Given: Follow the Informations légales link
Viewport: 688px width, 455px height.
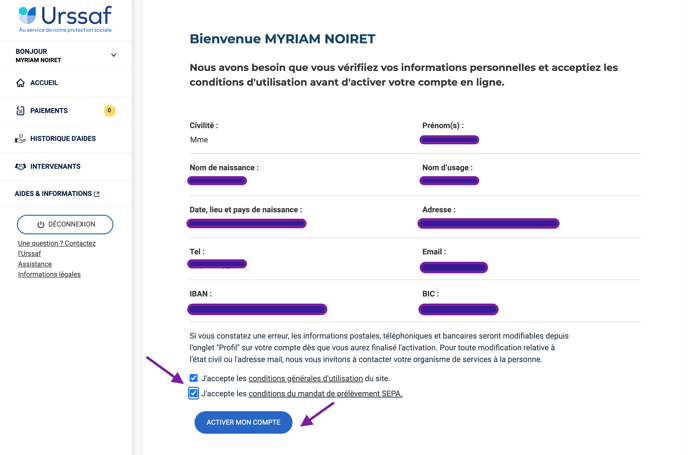Looking at the screenshot, I should point(49,274).
